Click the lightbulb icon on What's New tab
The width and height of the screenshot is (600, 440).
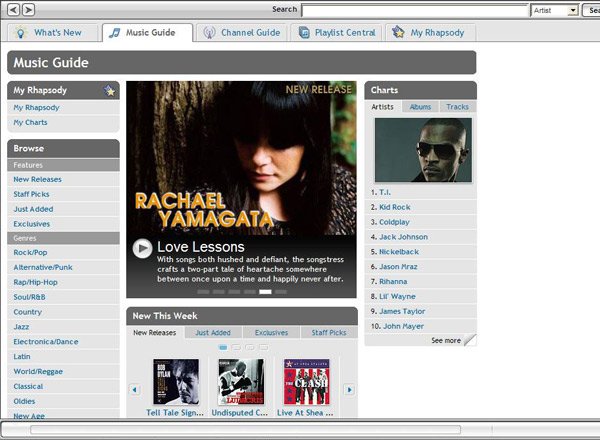click(21, 33)
